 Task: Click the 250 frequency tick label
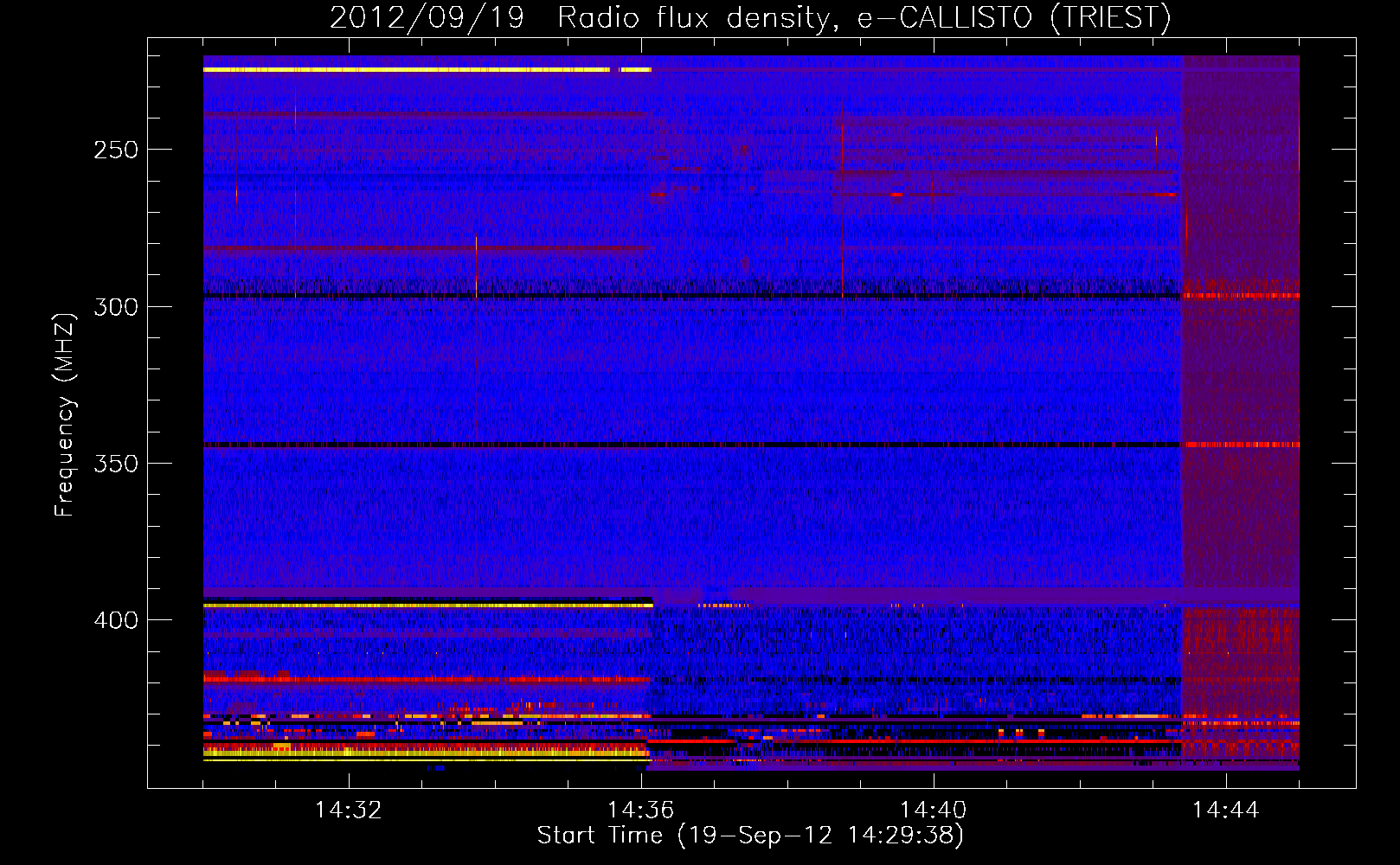click(116, 150)
